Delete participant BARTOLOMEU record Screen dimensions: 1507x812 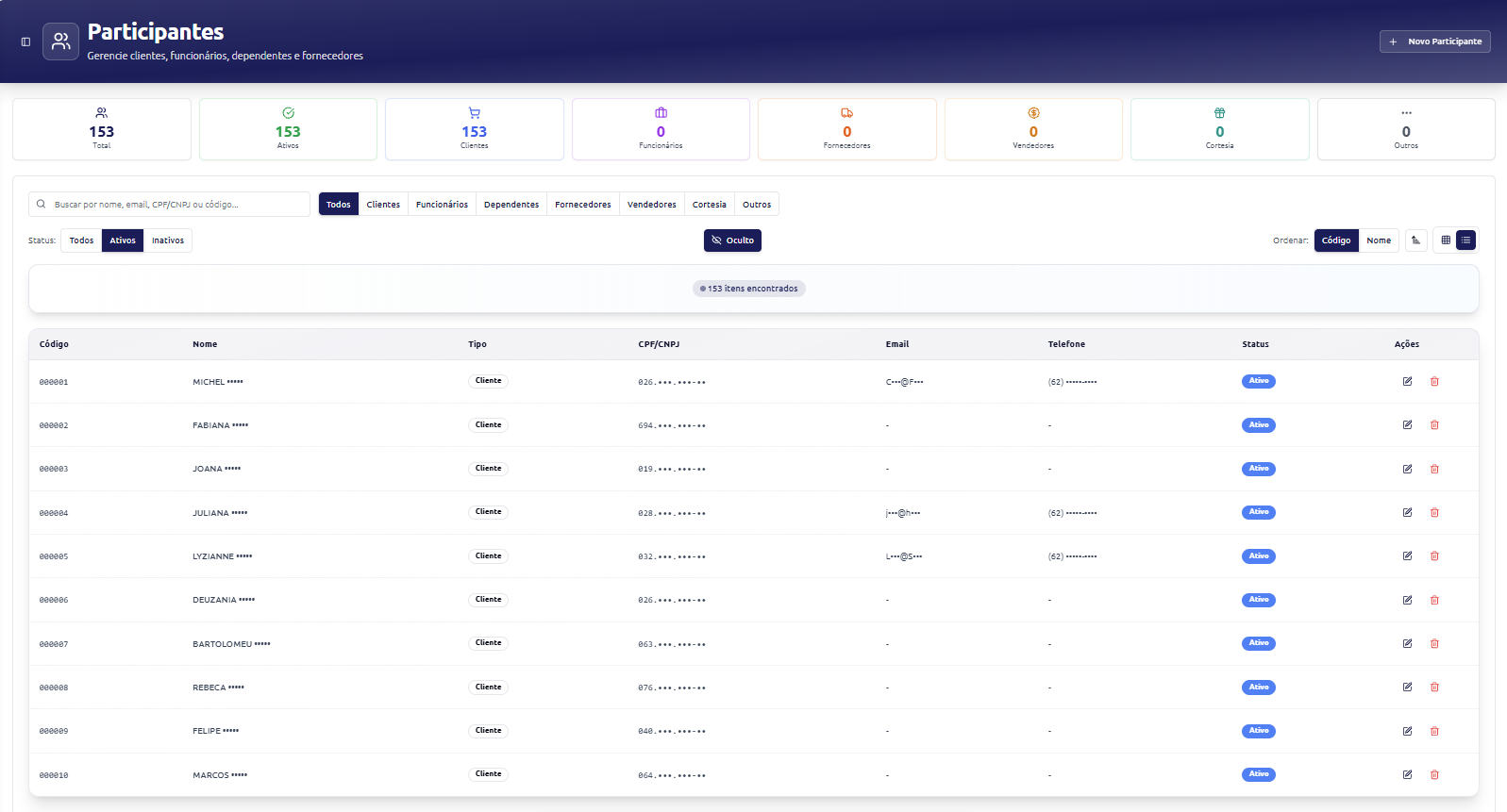pyautogui.click(x=1434, y=644)
